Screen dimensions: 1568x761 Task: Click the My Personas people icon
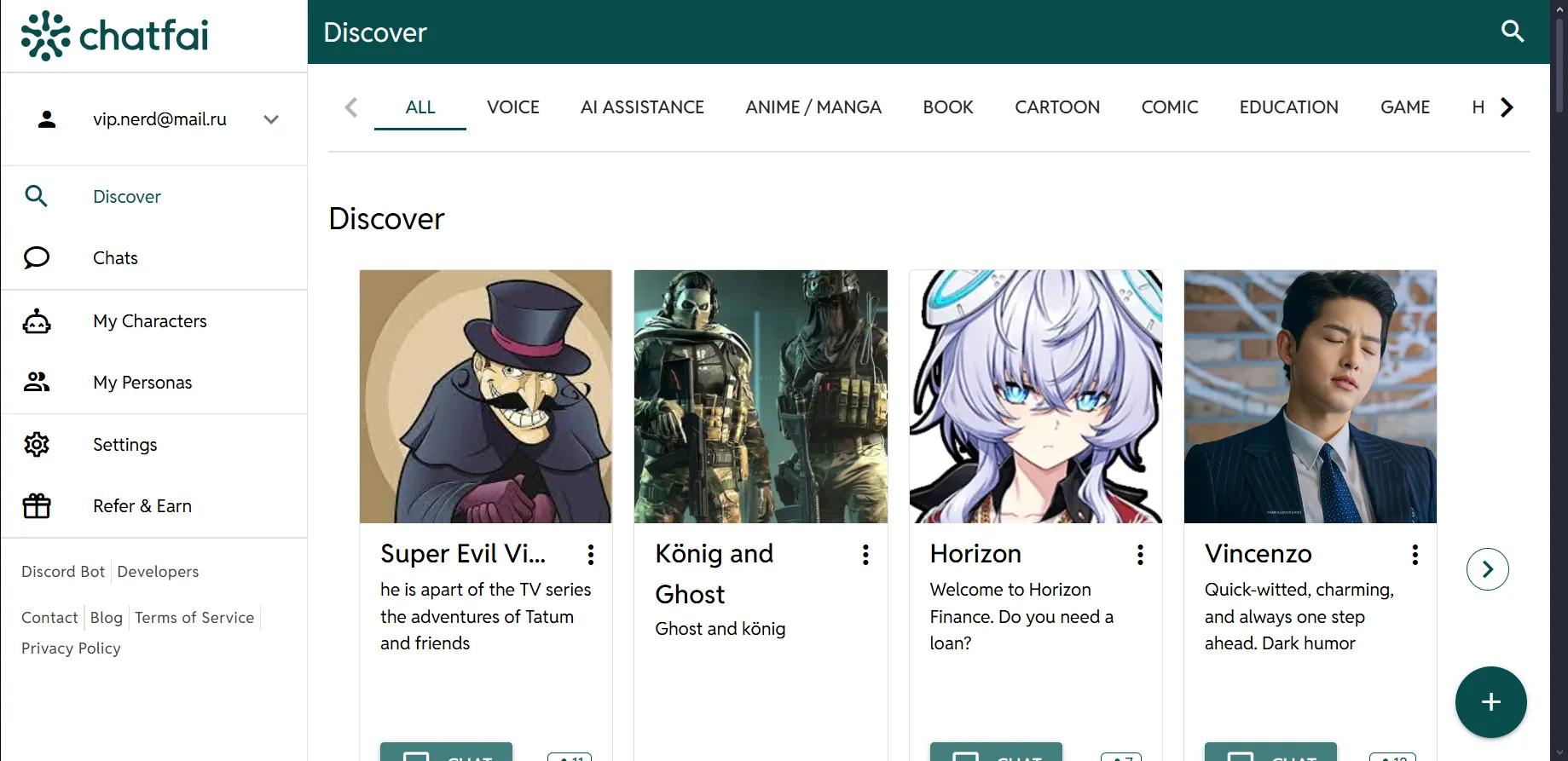37,383
